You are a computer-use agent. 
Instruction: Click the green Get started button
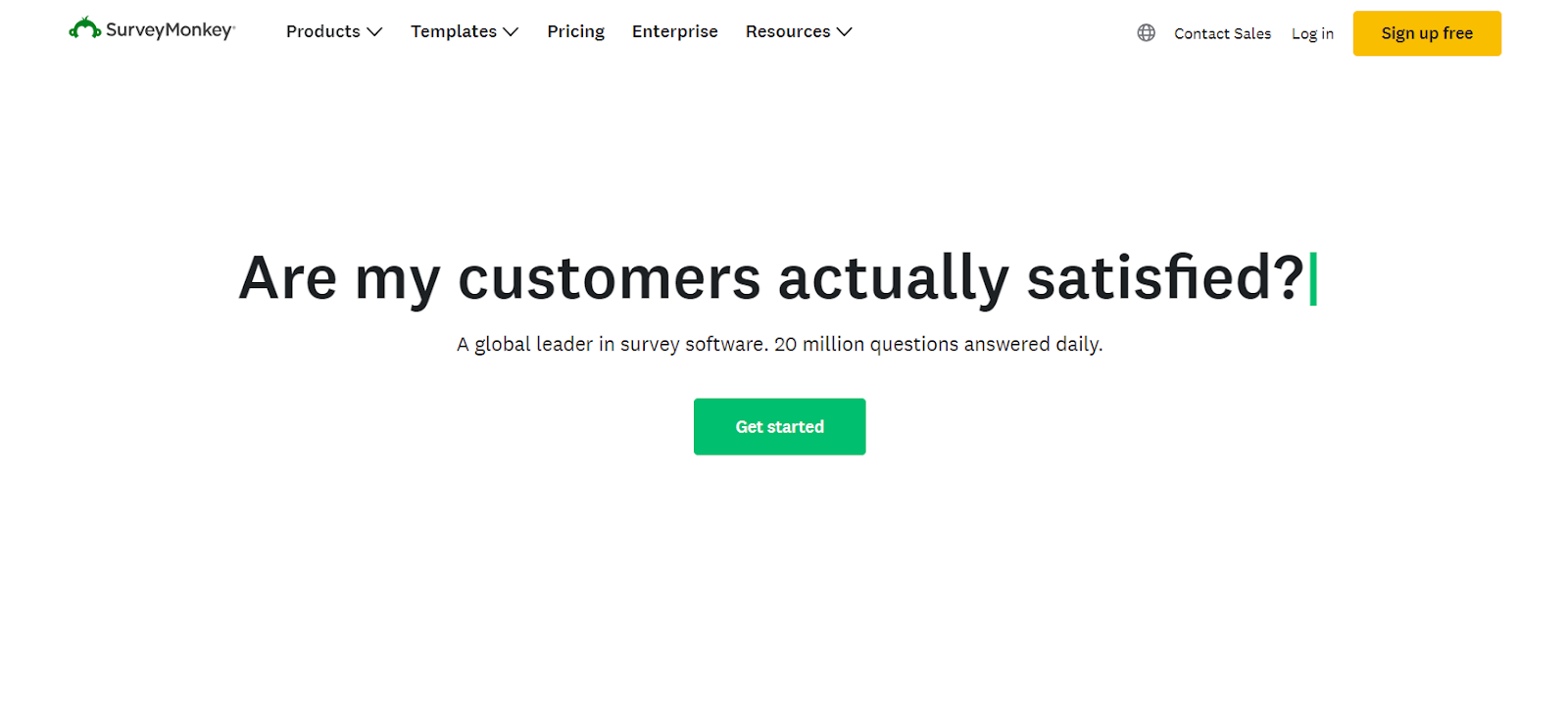[x=780, y=426]
